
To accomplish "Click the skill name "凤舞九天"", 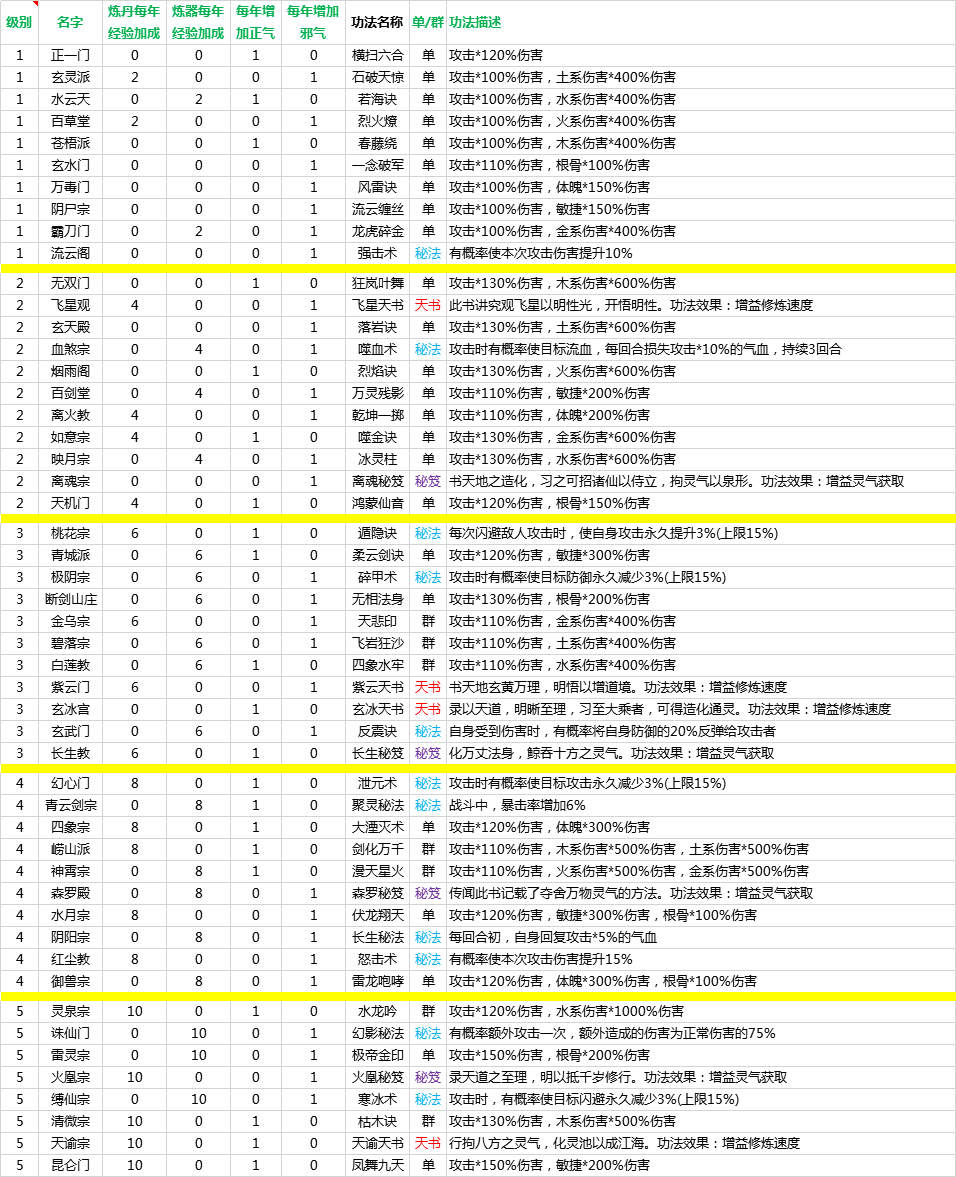I will [377, 1165].
